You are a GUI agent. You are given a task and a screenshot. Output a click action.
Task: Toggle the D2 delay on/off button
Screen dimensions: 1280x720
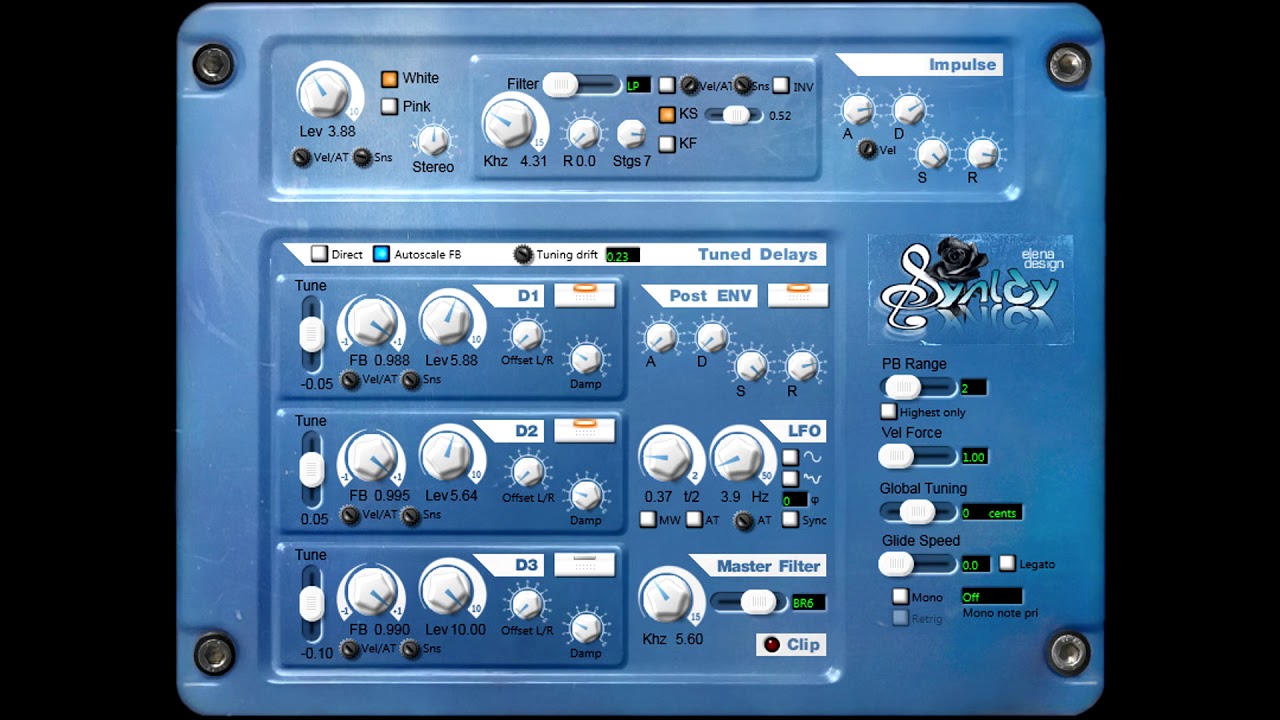pyautogui.click(x=585, y=430)
